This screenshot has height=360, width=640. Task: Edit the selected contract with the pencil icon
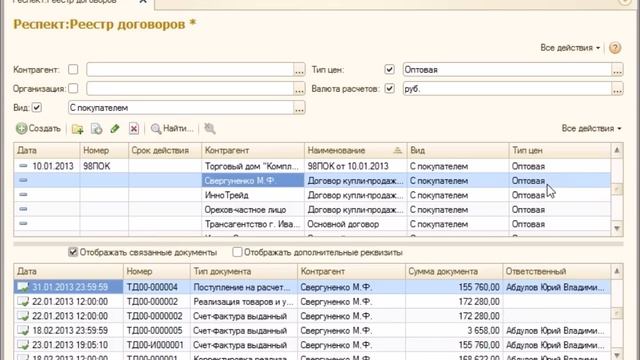[x=115, y=129]
